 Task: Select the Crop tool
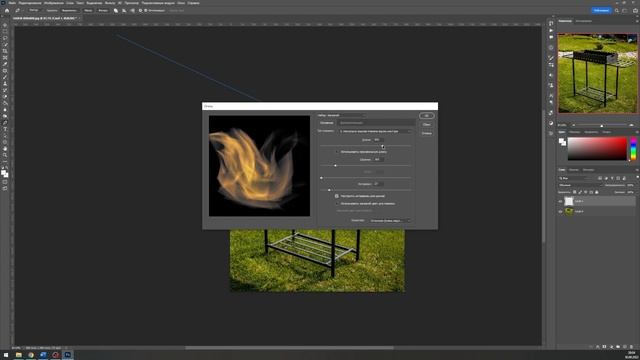tap(5, 51)
